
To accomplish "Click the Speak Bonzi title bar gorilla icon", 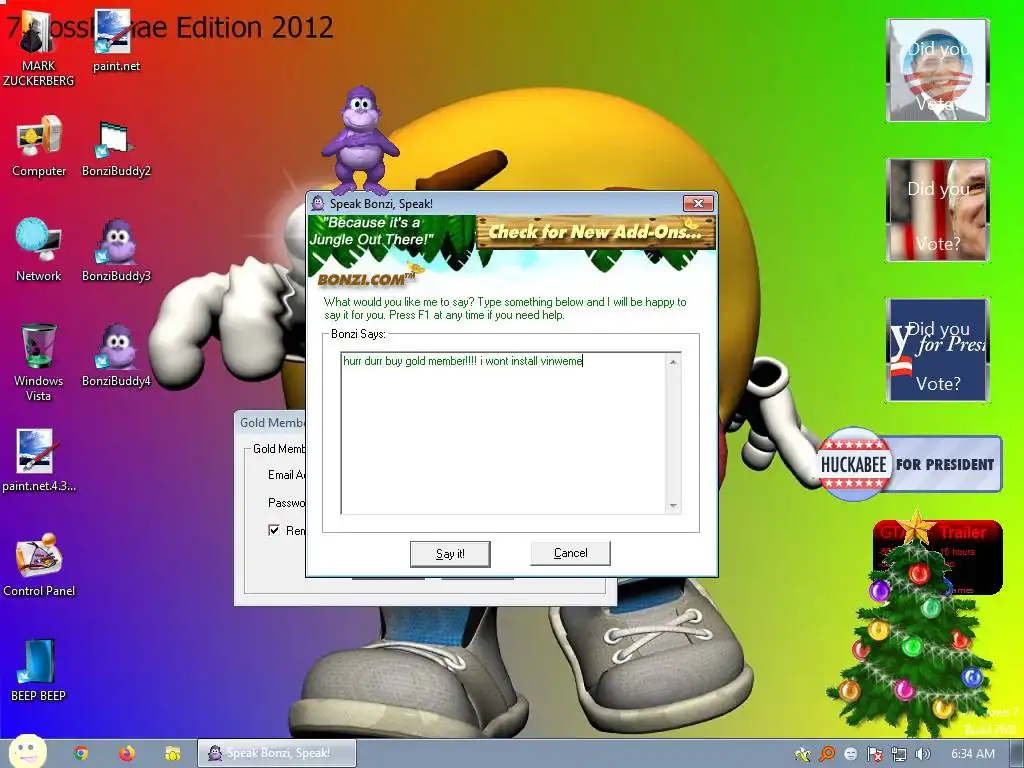I will click(317, 203).
